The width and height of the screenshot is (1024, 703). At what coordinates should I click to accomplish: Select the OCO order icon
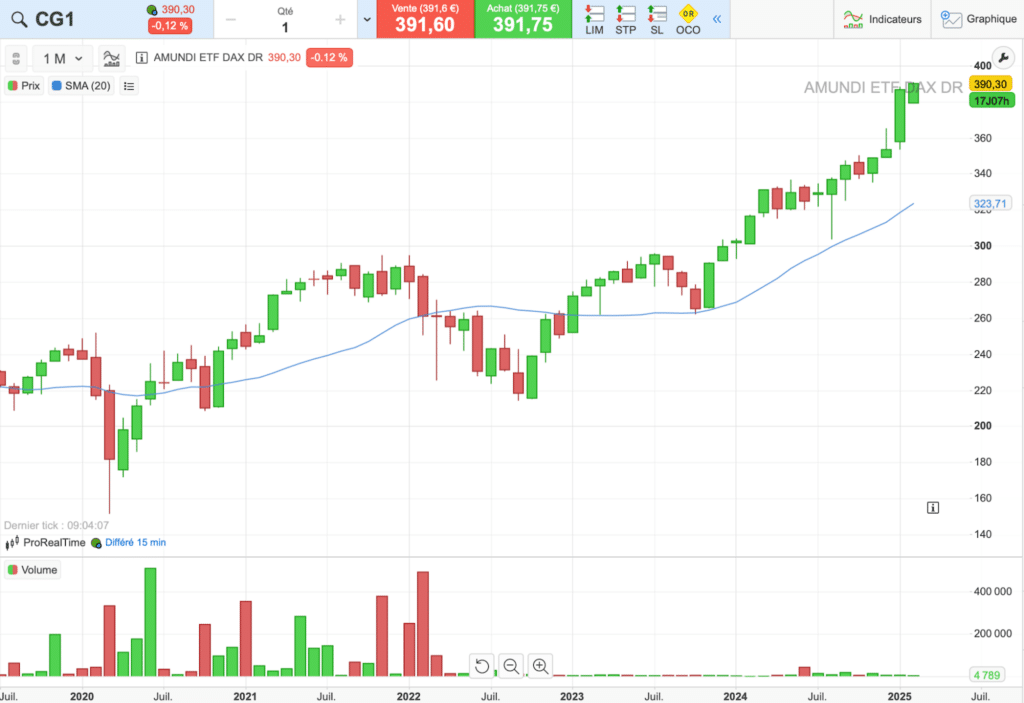[688, 19]
